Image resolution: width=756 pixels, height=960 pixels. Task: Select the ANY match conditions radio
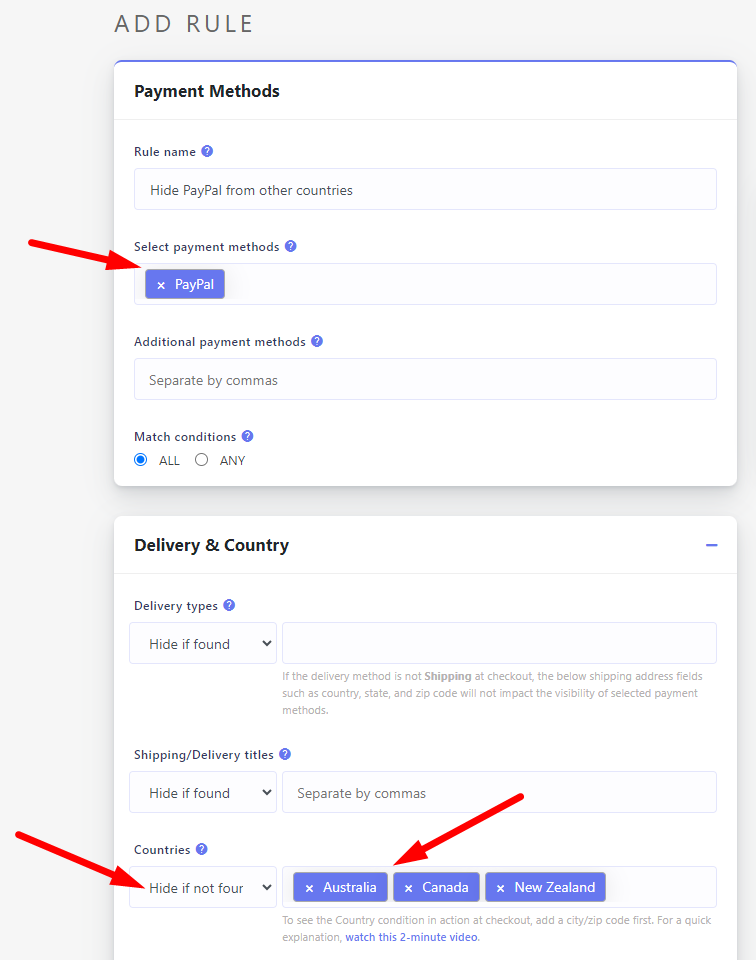click(x=202, y=461)
